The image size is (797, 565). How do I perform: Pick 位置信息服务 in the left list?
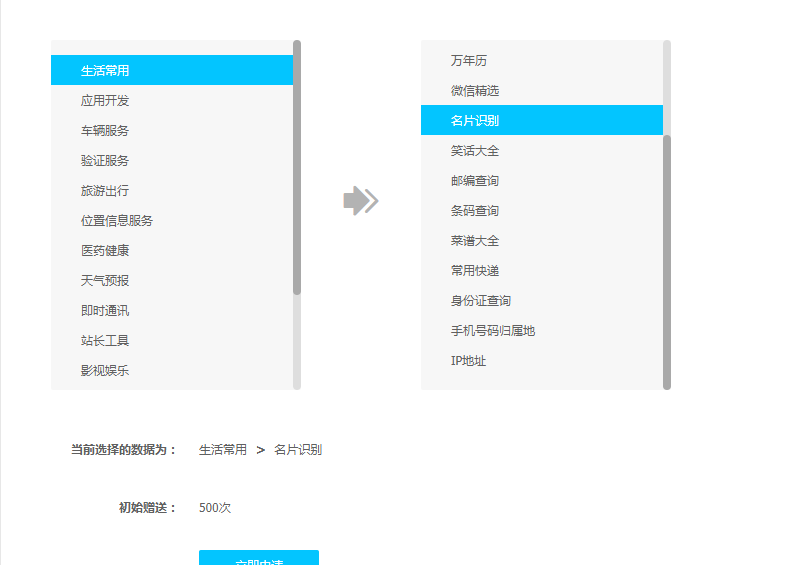click(x=117, y=221)
